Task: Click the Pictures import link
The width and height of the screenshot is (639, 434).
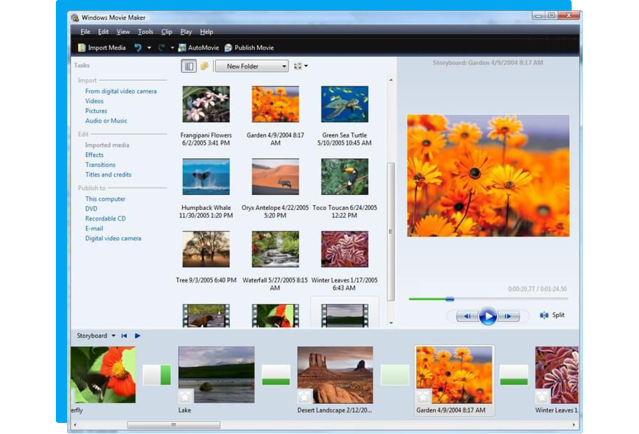Action: click(x=96, y=111)
